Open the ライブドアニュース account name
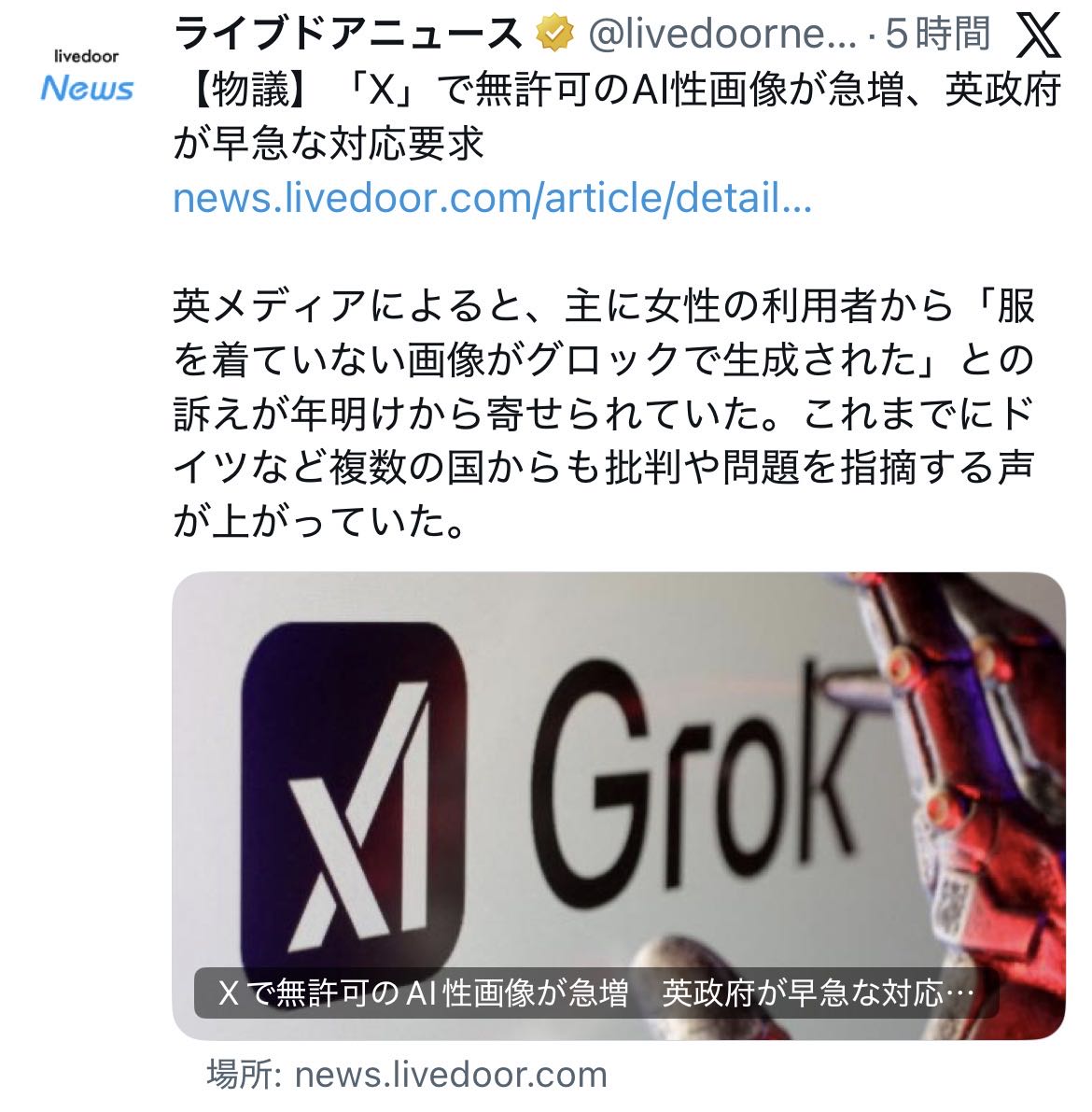 [x=347, y=34]
